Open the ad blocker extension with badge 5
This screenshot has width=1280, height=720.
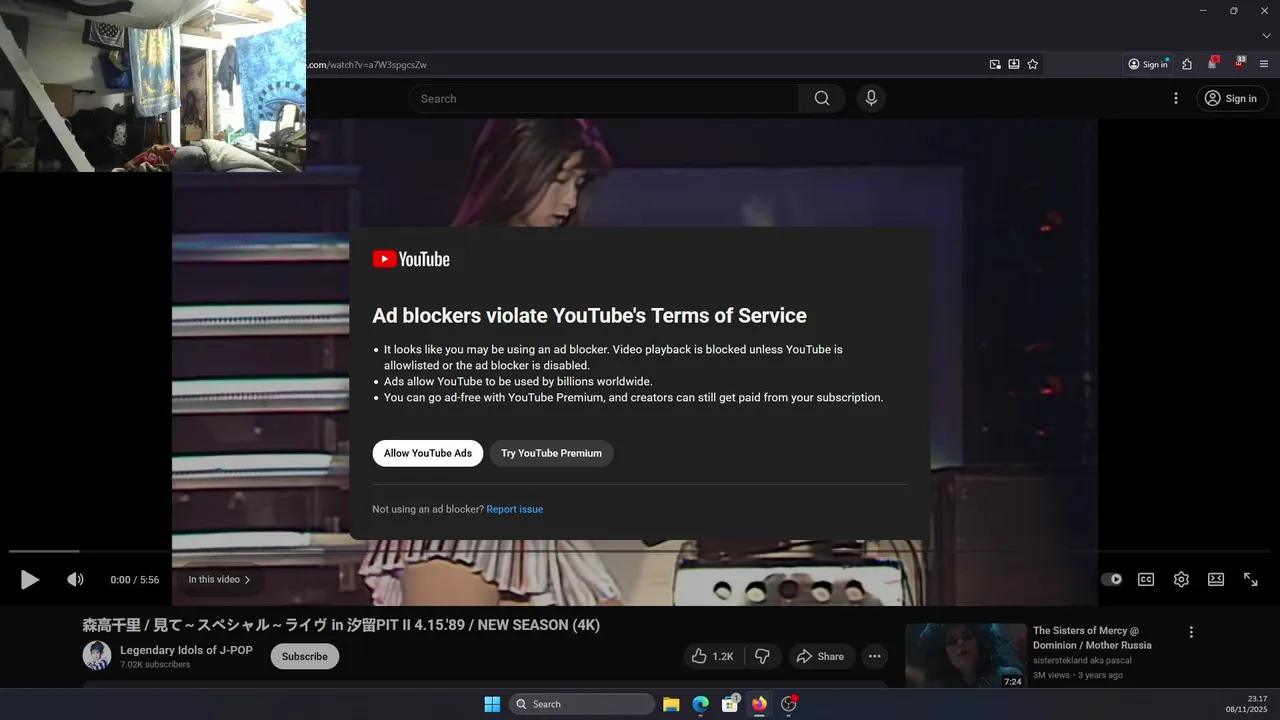[x=1212, y=63]
